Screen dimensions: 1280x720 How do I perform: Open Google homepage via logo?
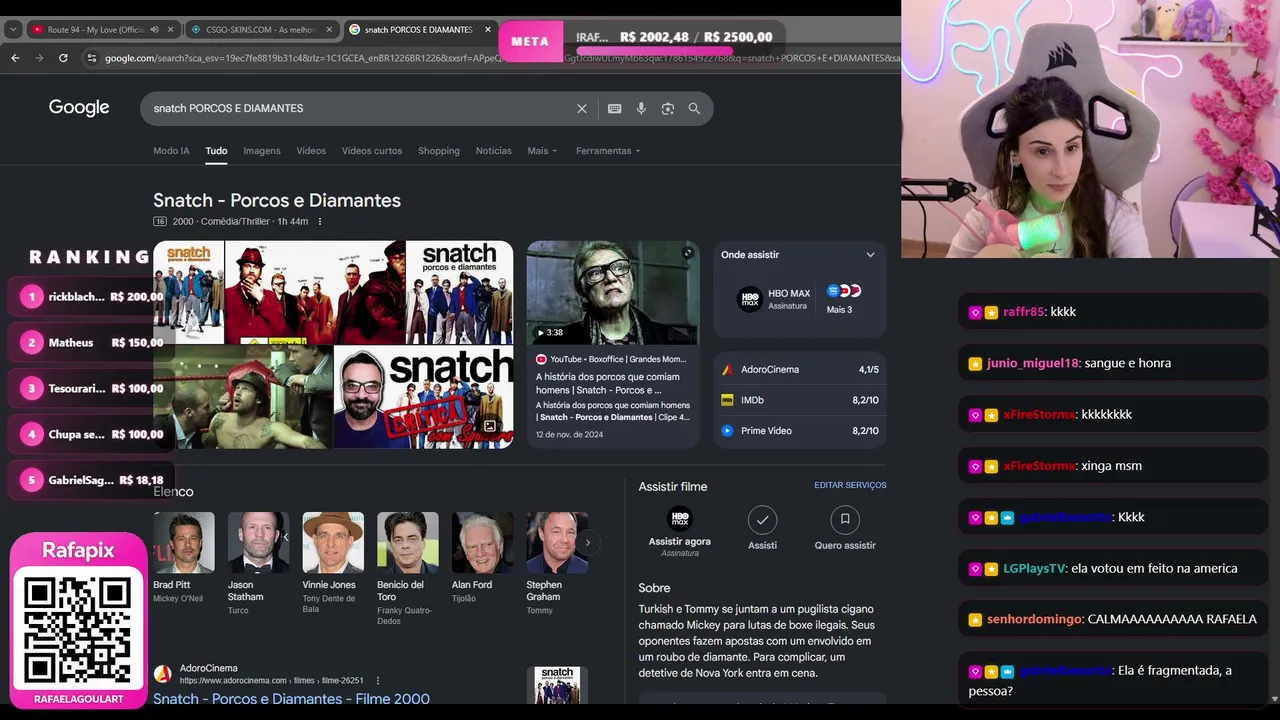coord(79,108)
